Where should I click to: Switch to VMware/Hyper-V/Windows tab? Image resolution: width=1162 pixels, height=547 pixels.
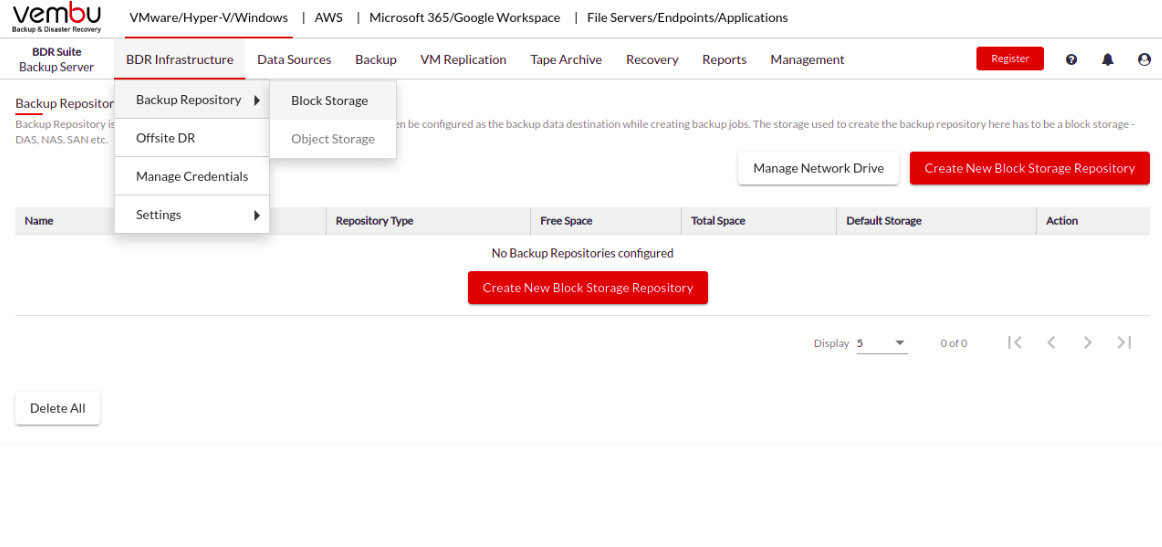pyautogui.click(x=208, y=18)
